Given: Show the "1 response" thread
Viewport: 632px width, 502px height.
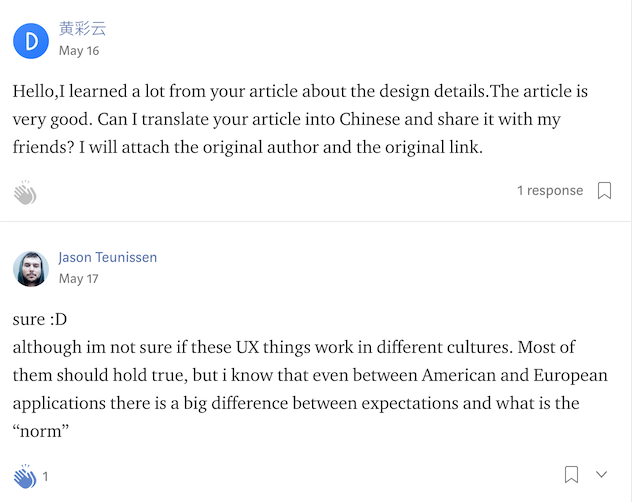Looking at the screenshot, I should coord(549,191).
